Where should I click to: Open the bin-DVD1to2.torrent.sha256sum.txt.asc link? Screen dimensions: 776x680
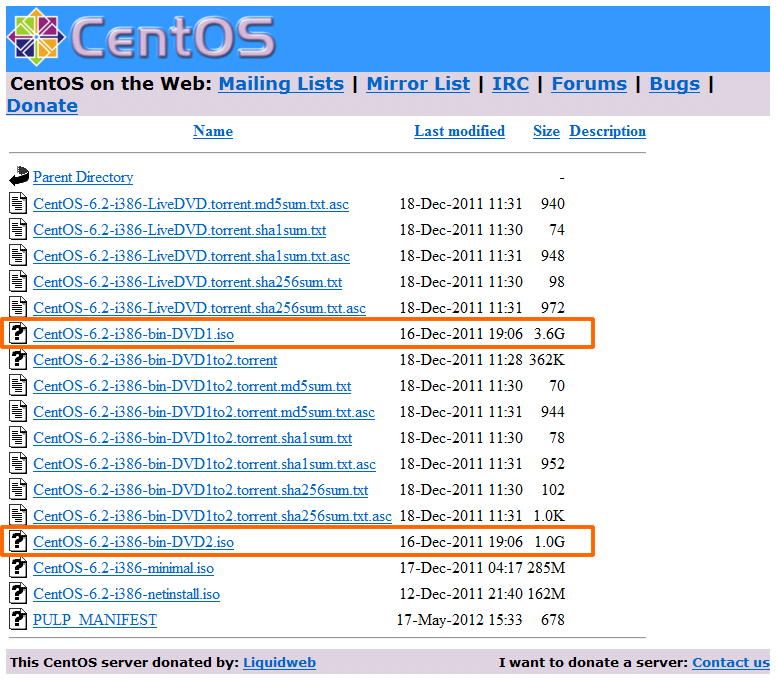(212, 516)
